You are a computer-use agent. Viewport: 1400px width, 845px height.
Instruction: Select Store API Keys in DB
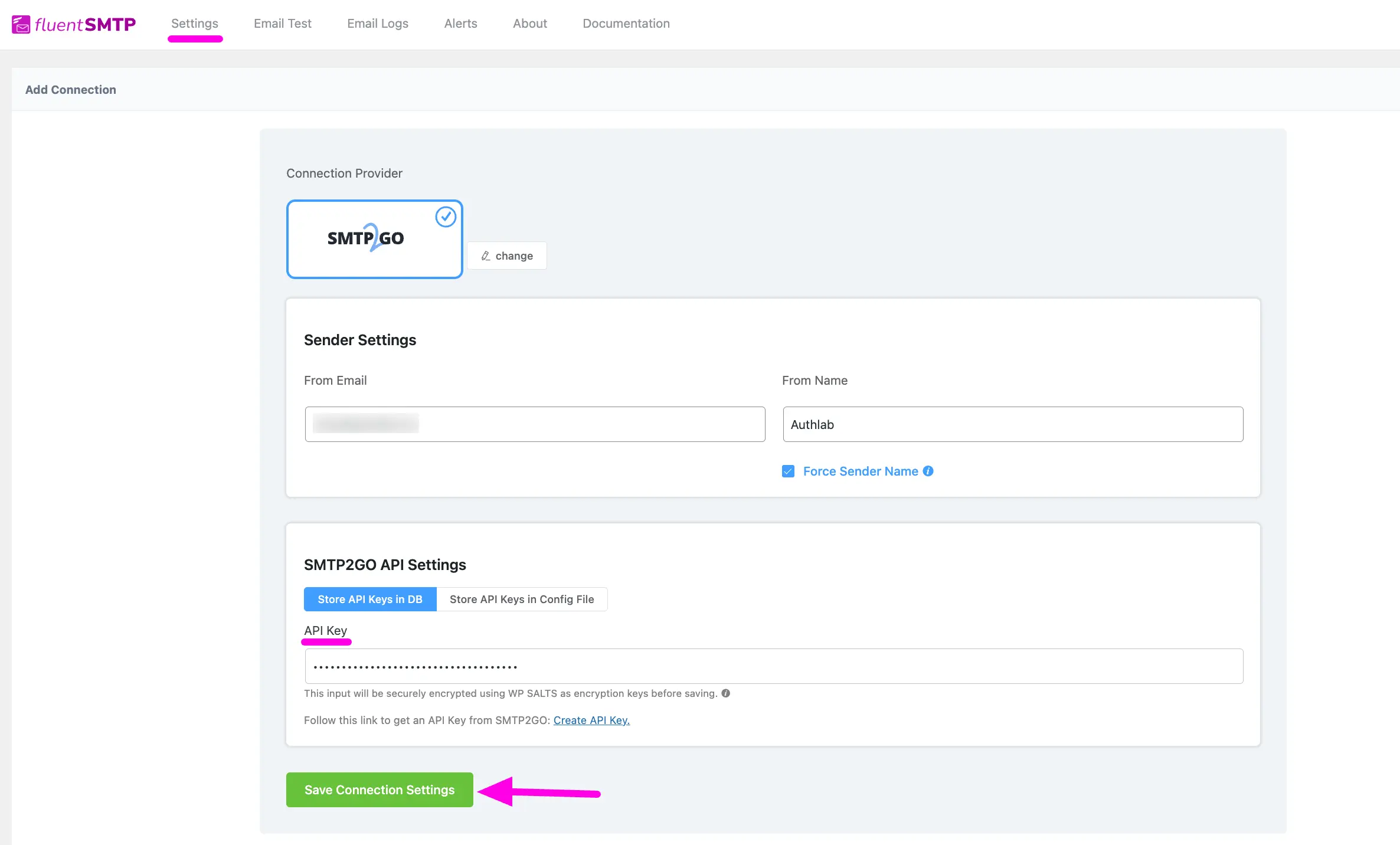coord(370,599)
